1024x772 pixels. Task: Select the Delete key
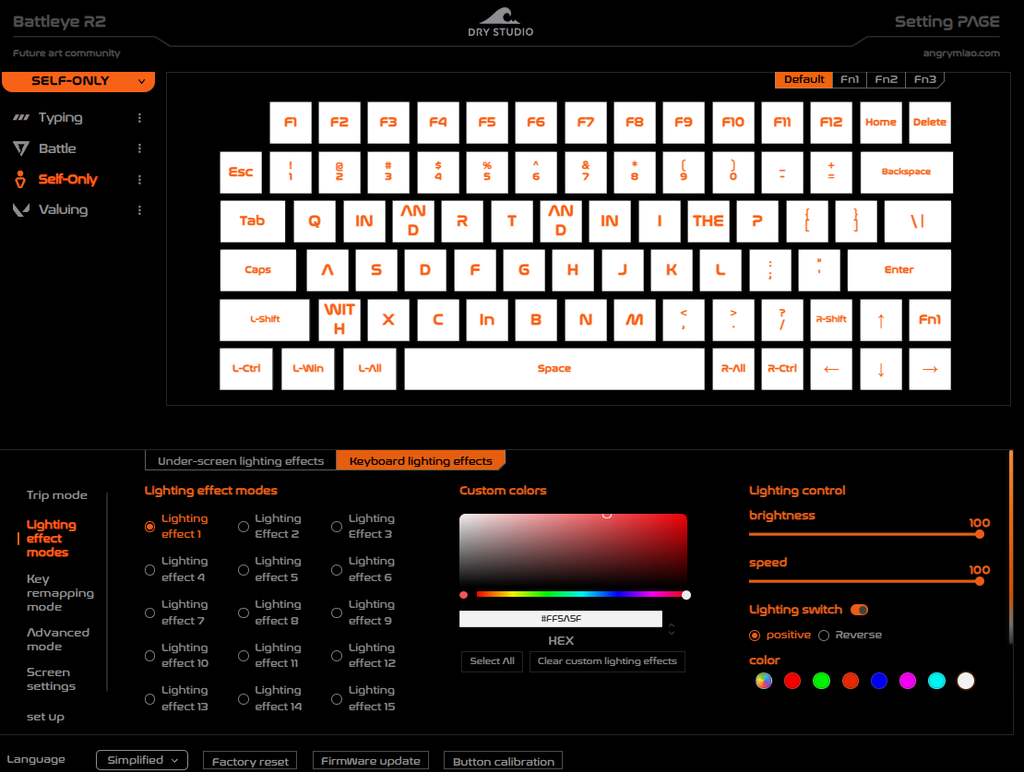tap(929, 122)
